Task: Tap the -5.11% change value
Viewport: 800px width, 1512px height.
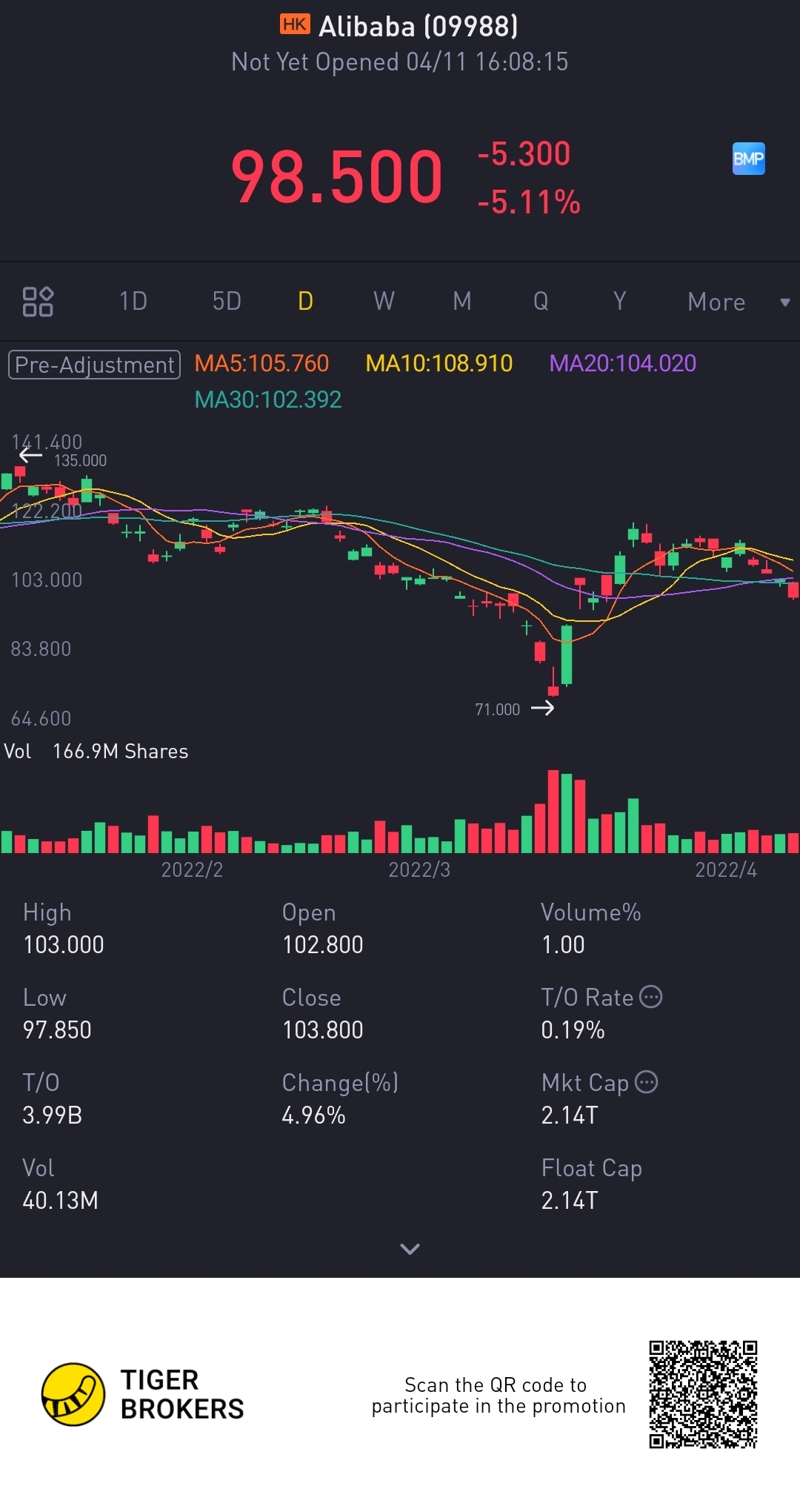Action: click(529, 202)
